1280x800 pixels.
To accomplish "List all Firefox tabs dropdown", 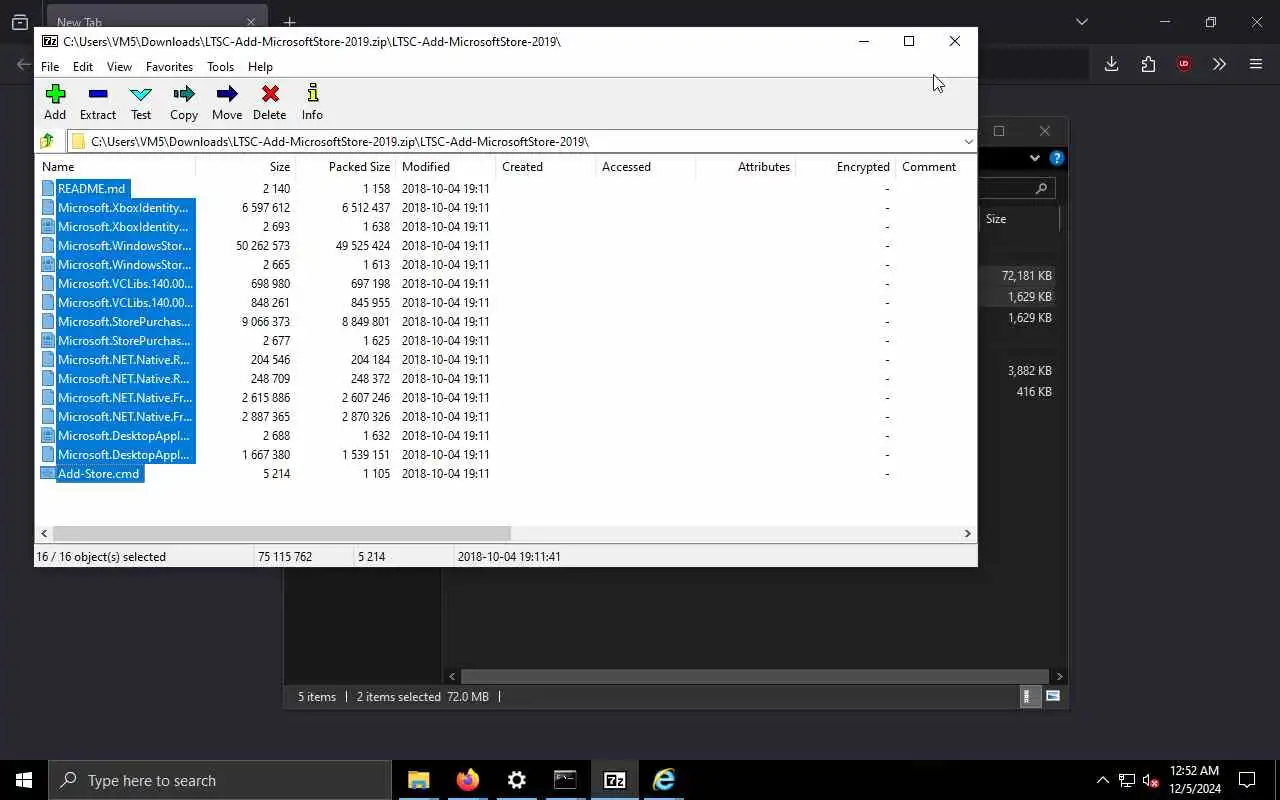I will (1082, 22).
